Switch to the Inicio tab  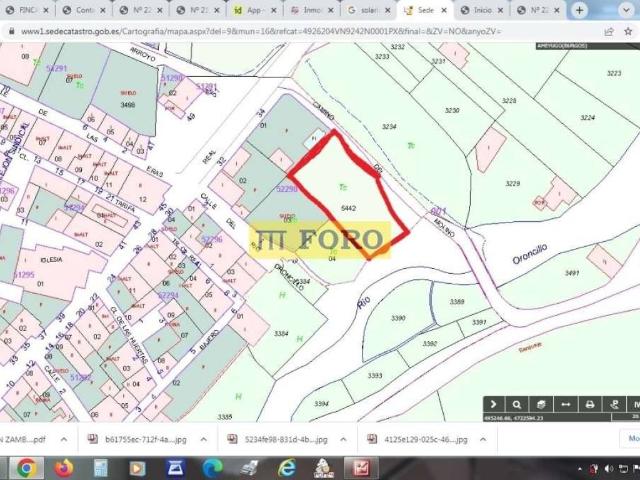tap(482, 10)
